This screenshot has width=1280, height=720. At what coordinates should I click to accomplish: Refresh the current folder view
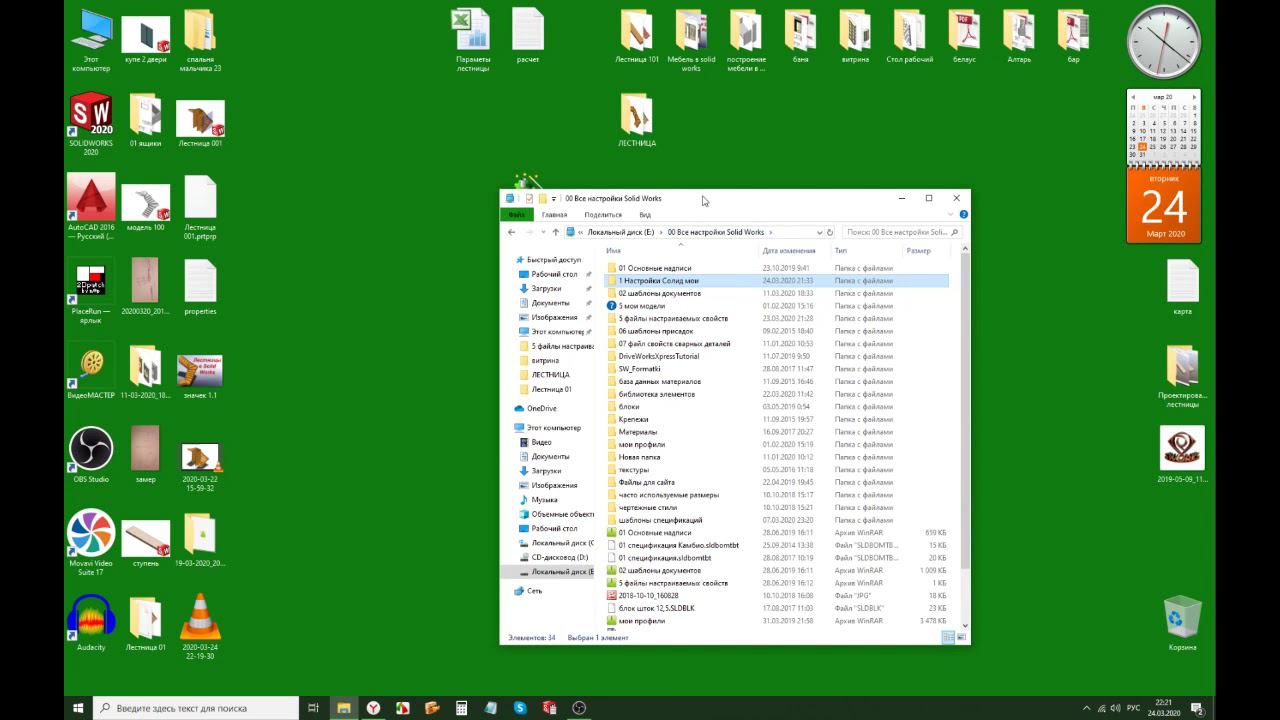(830, 232)
